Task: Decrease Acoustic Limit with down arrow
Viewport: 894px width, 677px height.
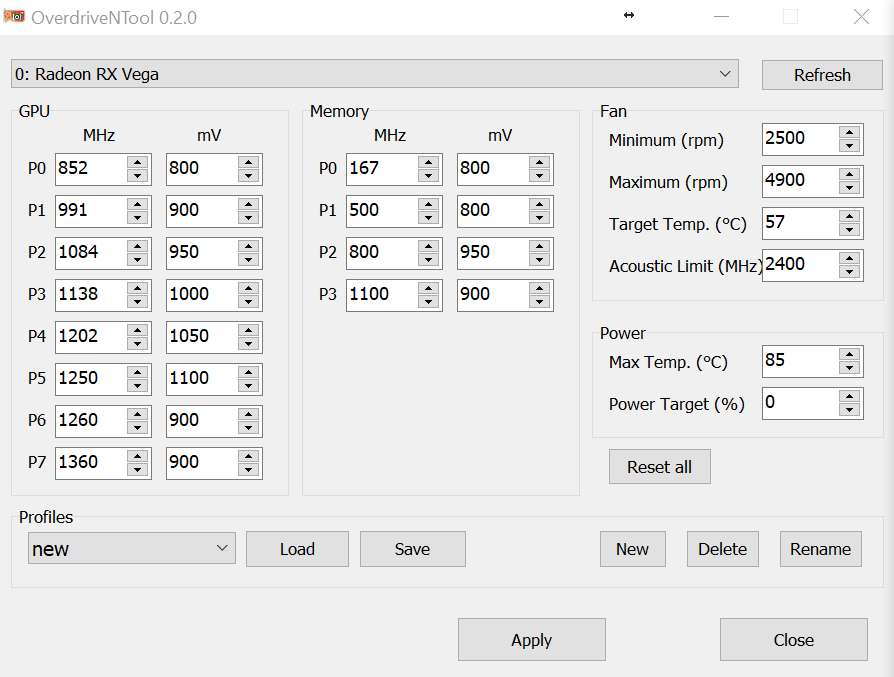Action: pyautogui.click(x=850, y=272)
